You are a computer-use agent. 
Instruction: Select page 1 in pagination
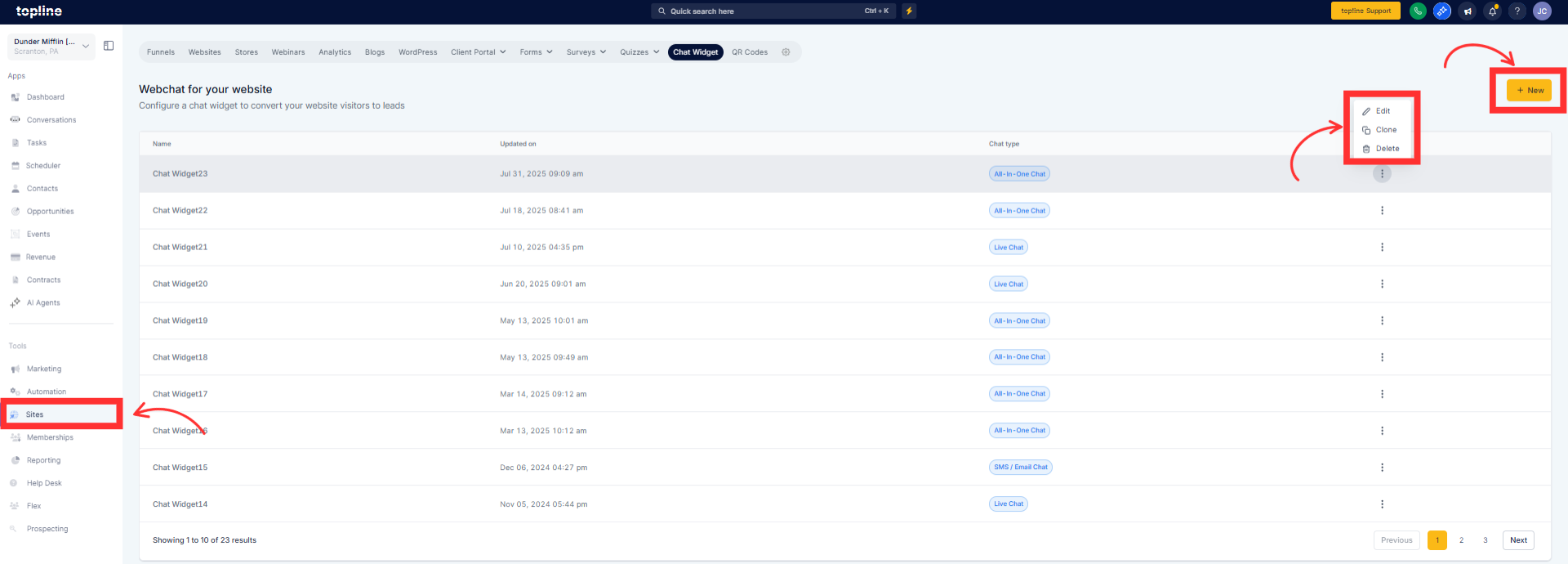coord(1437,540)
